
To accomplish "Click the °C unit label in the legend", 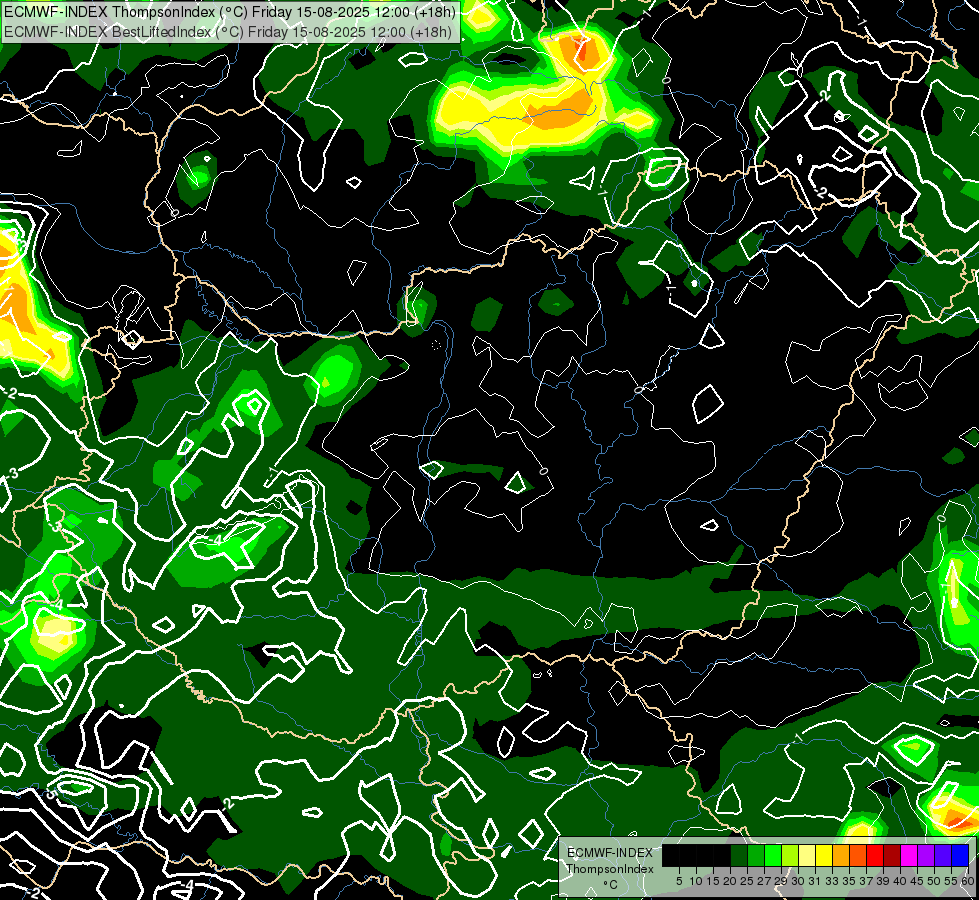I will (611, 885).
